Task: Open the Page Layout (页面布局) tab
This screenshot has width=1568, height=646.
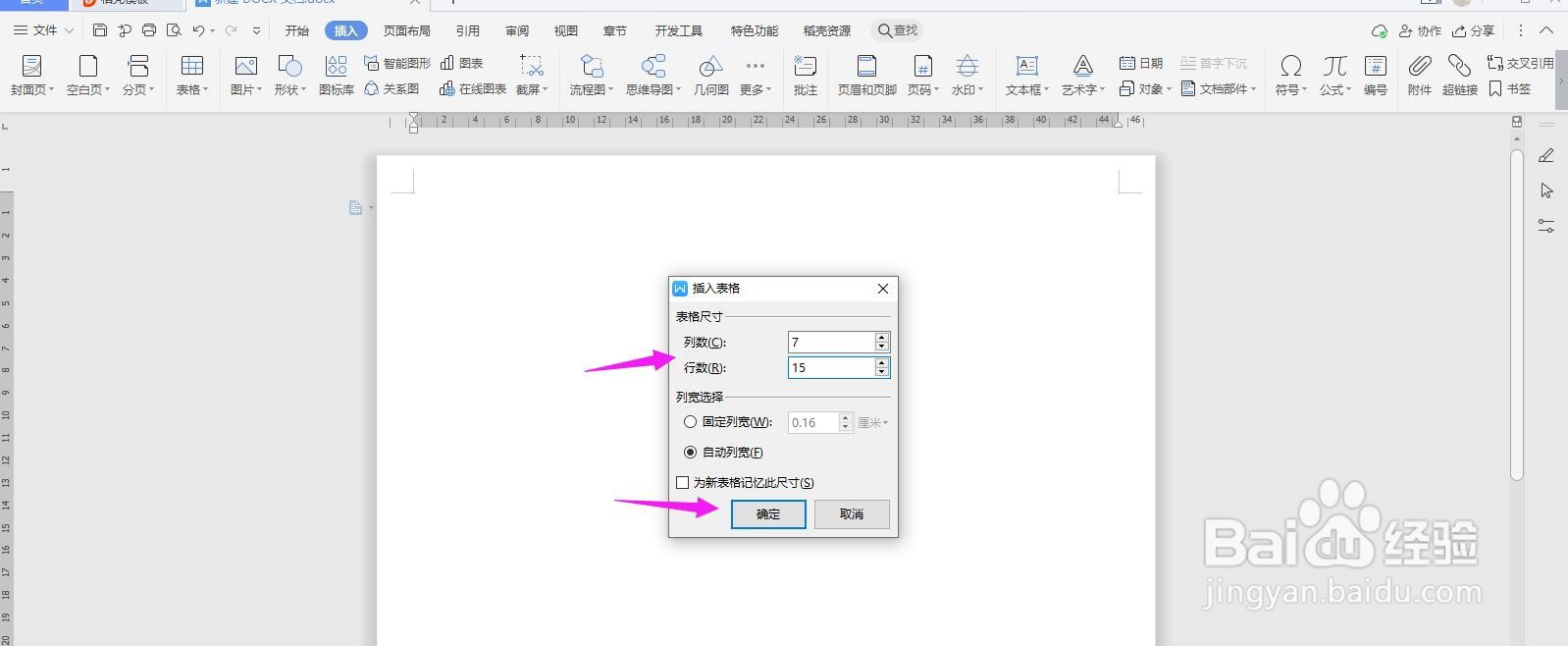Action: pyautogui.click(x=407, y=30)
